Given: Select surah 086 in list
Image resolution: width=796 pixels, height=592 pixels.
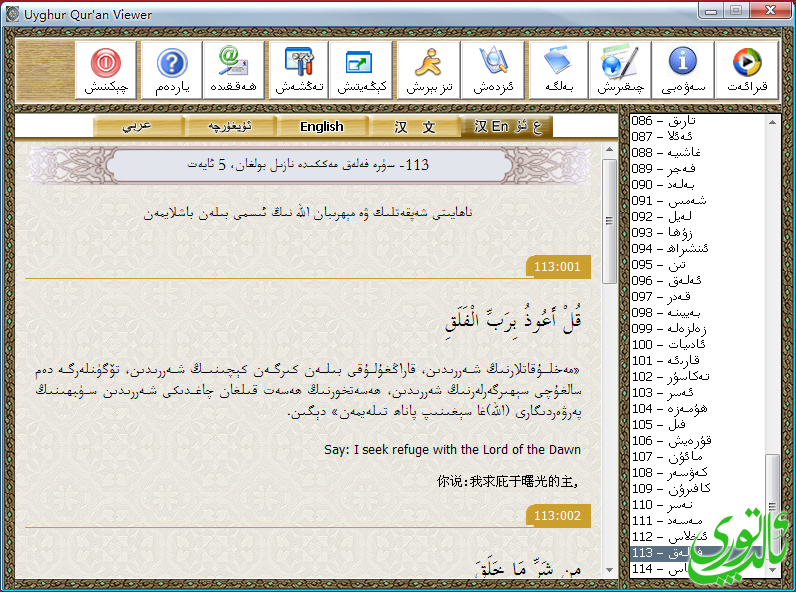Looking at the screenshot, I should click(697, 121).
